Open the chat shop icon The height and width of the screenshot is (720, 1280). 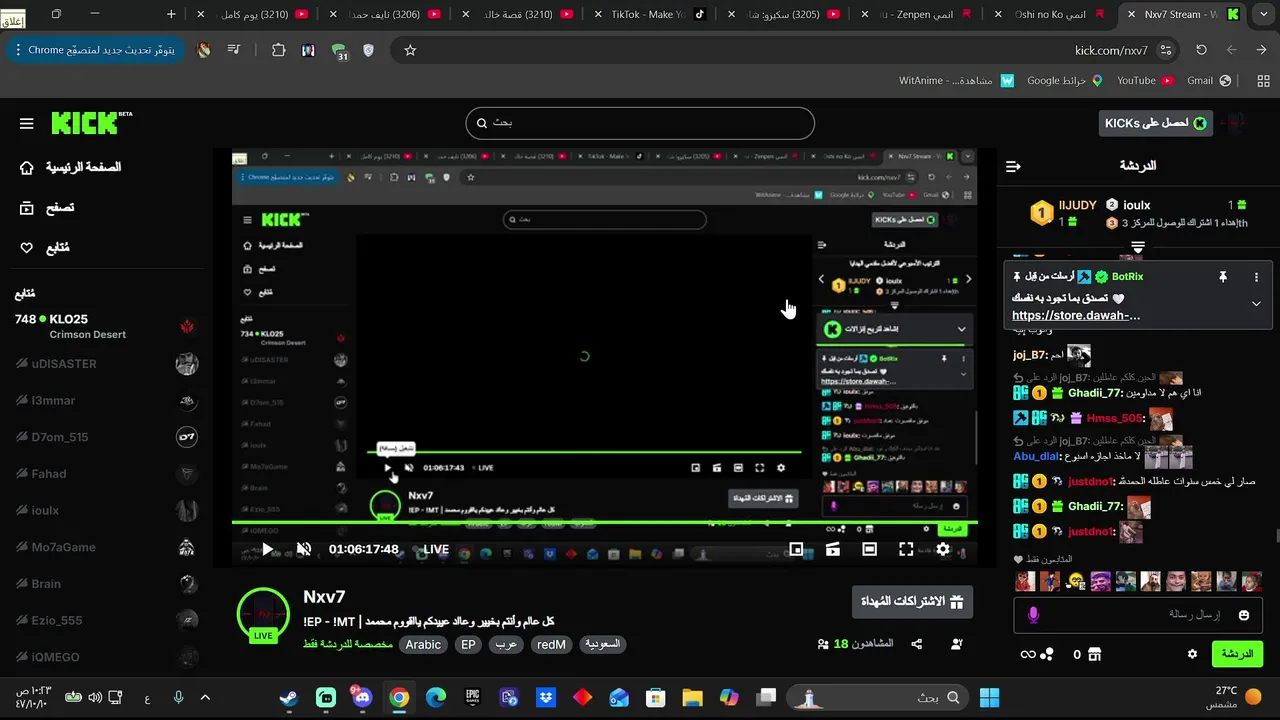point(1094,654)
